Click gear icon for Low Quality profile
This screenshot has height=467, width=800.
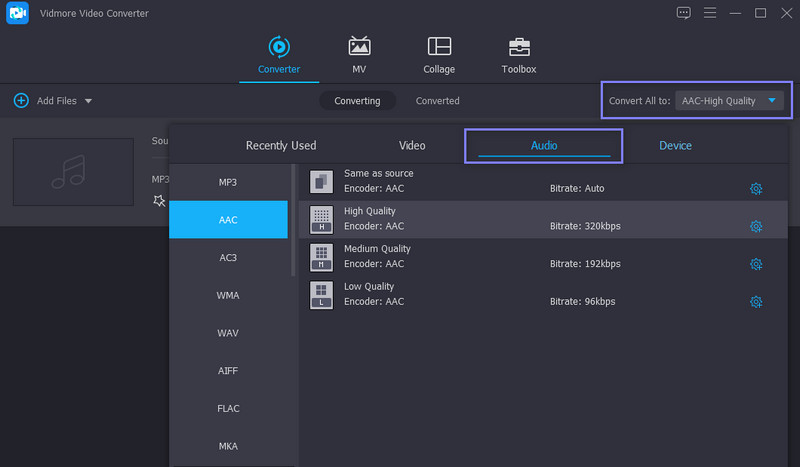(756, 302)
